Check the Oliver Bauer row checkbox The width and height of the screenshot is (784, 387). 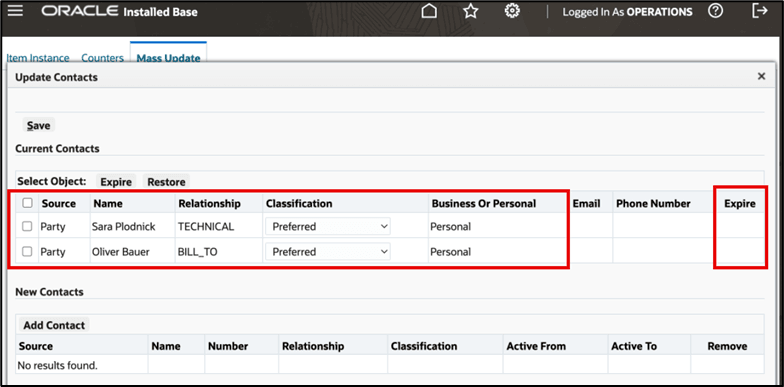[27, 252]
